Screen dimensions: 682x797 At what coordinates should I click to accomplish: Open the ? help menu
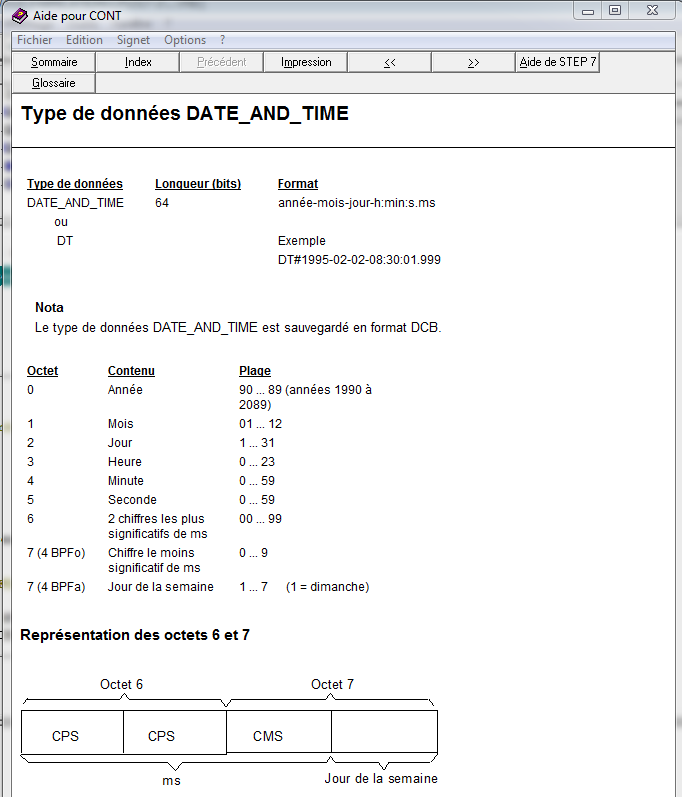point(222,40)
